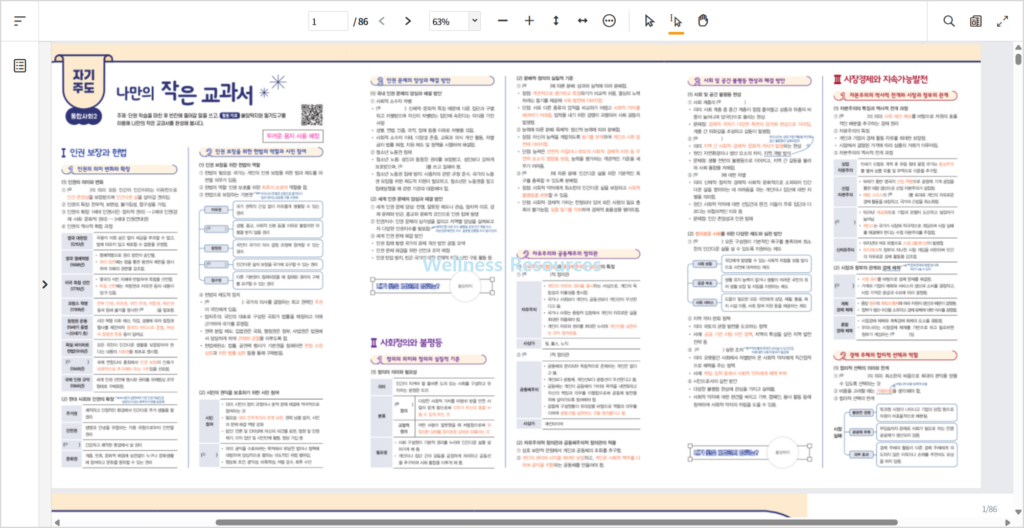Open more options ellipsis button
Image resolution: width=1024 pixels, height=528 pixels.
click(609, 21)
